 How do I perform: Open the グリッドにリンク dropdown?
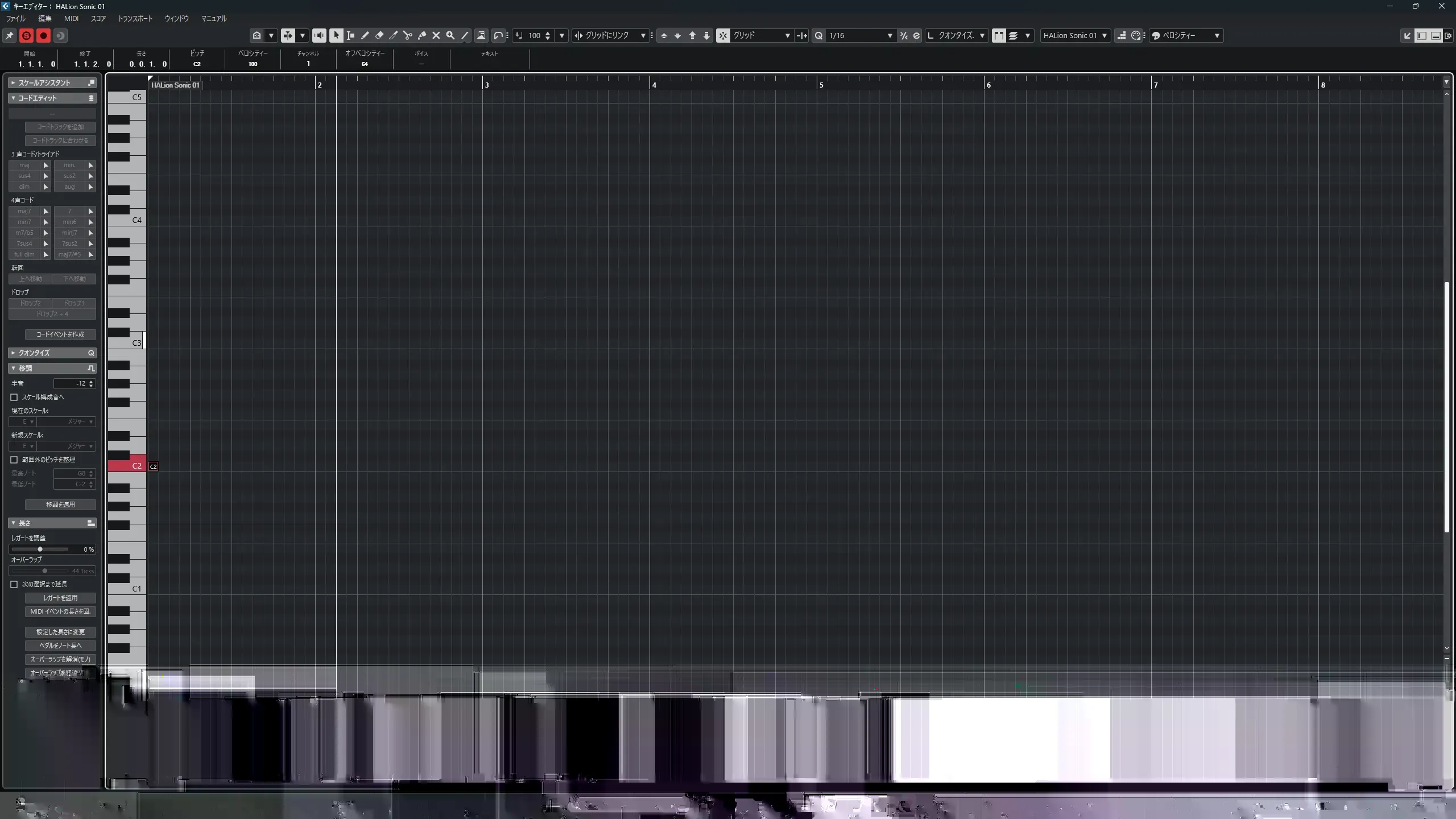[x=643, y=35]
